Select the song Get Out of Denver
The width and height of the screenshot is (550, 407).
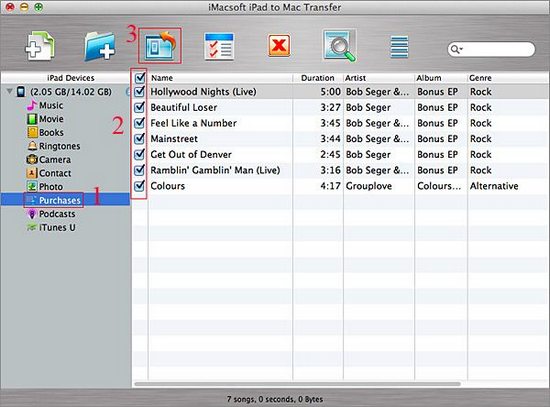191,154
